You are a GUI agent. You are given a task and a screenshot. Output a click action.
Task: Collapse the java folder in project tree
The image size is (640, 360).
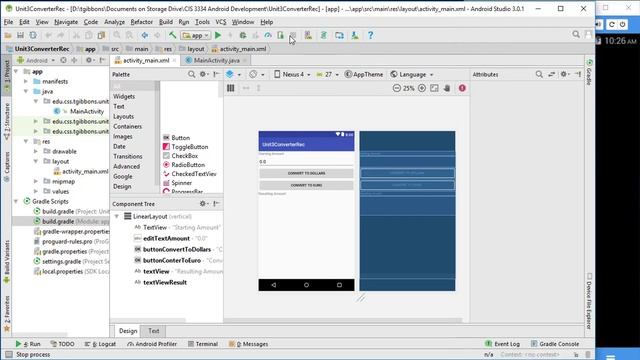coord(26,91)
